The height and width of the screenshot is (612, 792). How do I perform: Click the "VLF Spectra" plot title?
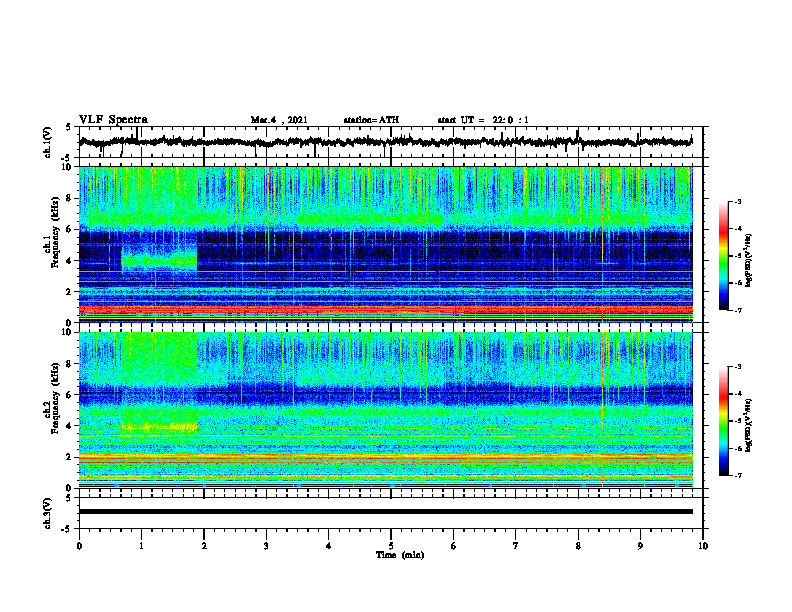[113, 120]
